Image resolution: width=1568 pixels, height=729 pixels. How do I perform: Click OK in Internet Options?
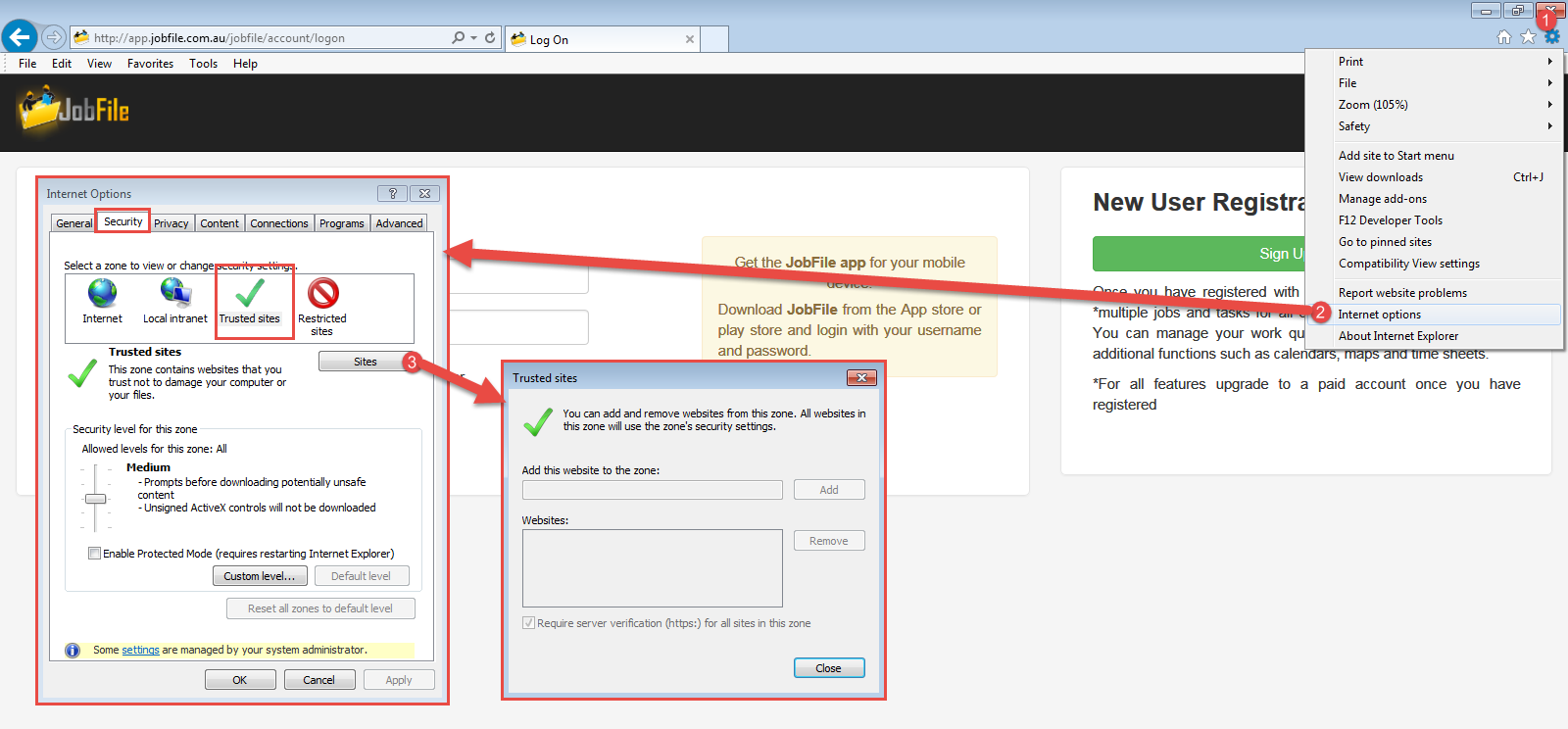(x=240, y=680)
